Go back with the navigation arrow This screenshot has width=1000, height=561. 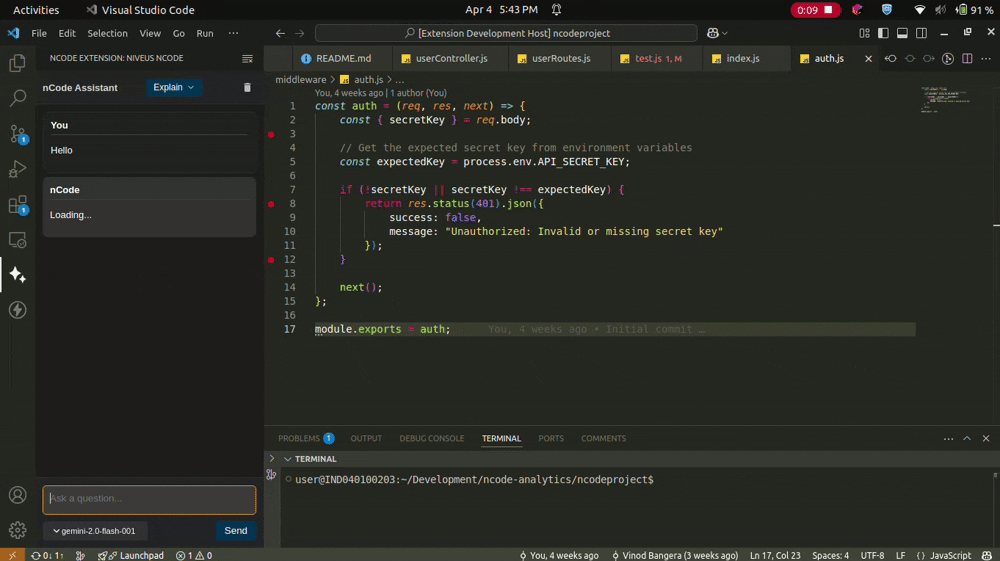pyautogui.click(x=280, y=33)
